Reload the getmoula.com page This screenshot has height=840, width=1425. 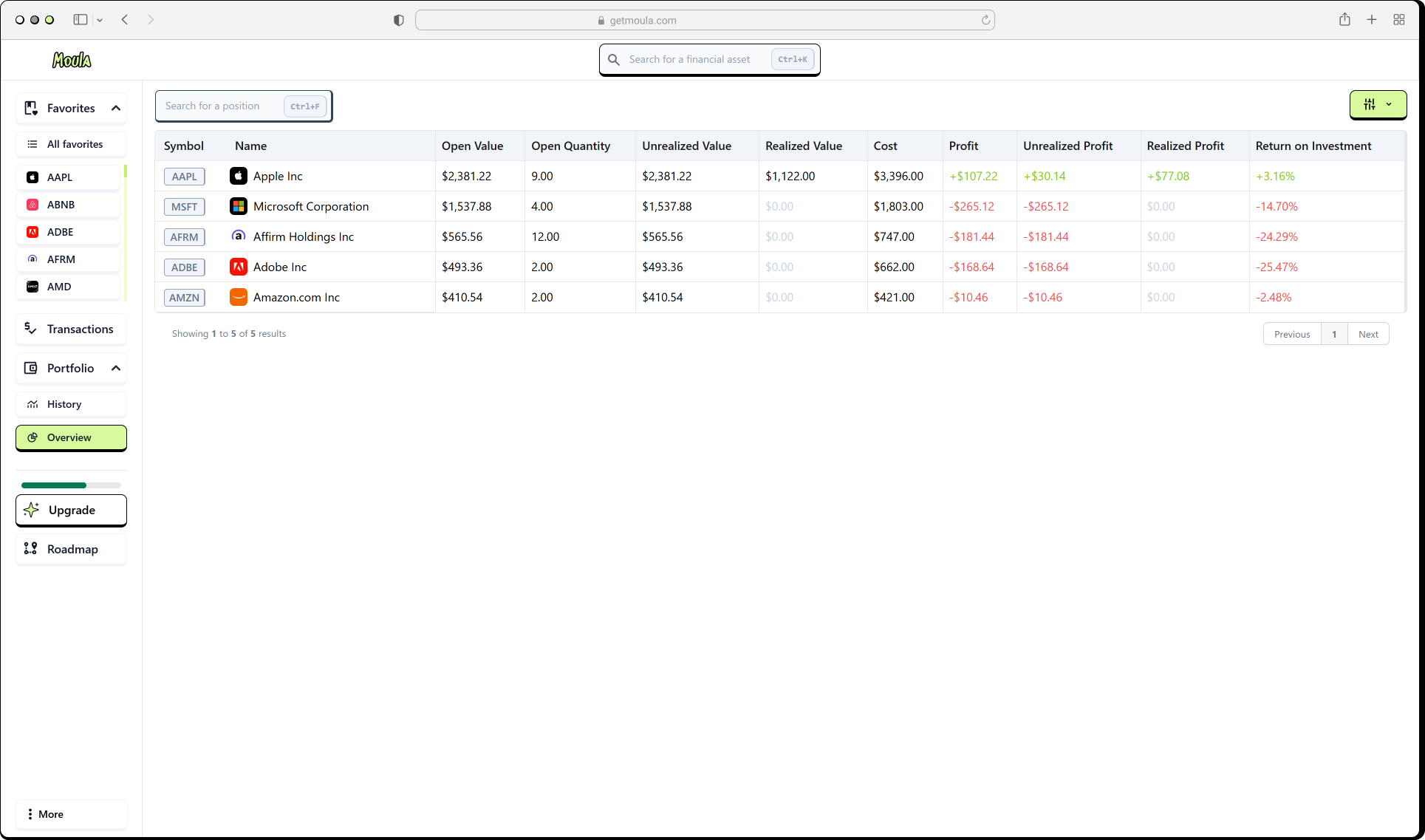[985, 20]
